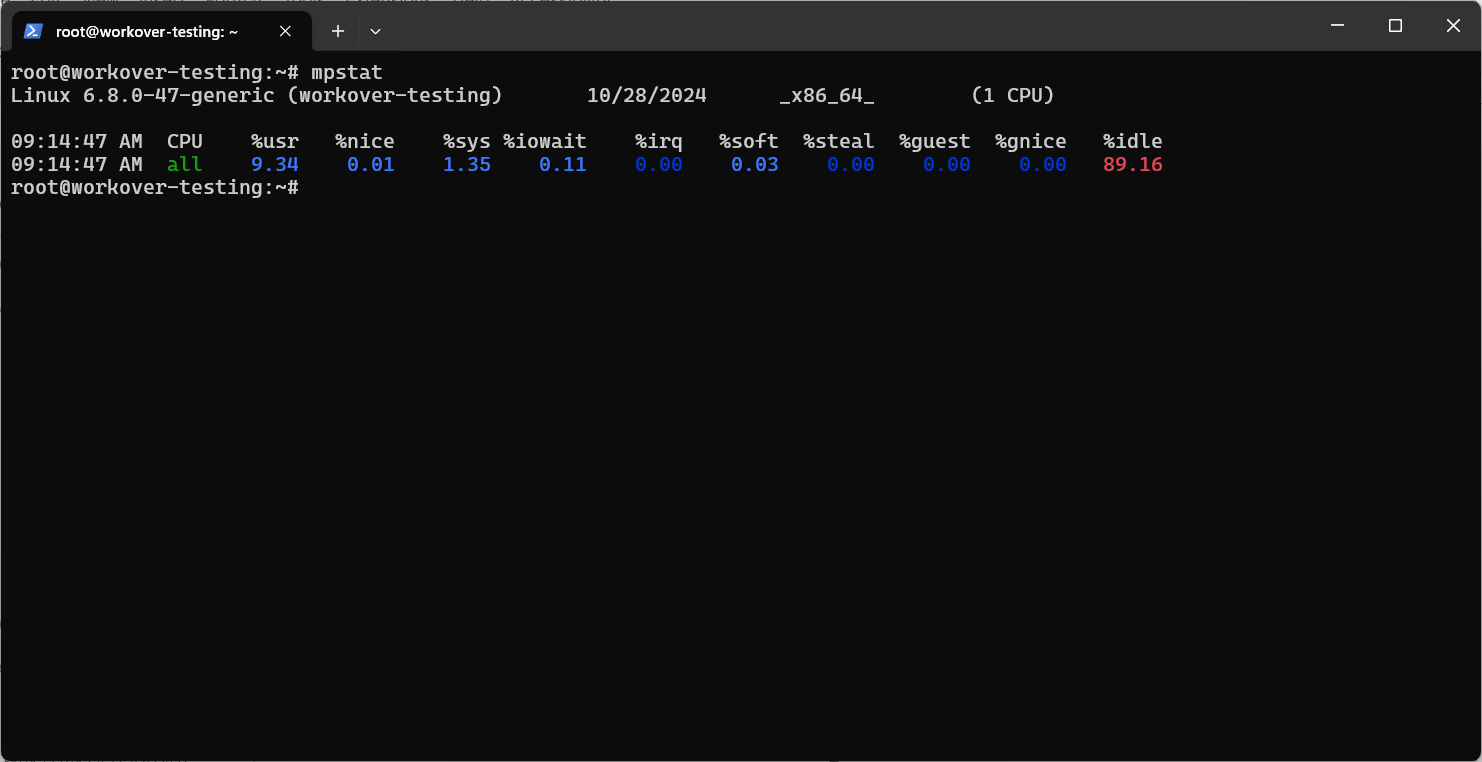The image size is (1482, 762).
Task: Click the (1 CPU) text in header
Action: pos(1012,96)
